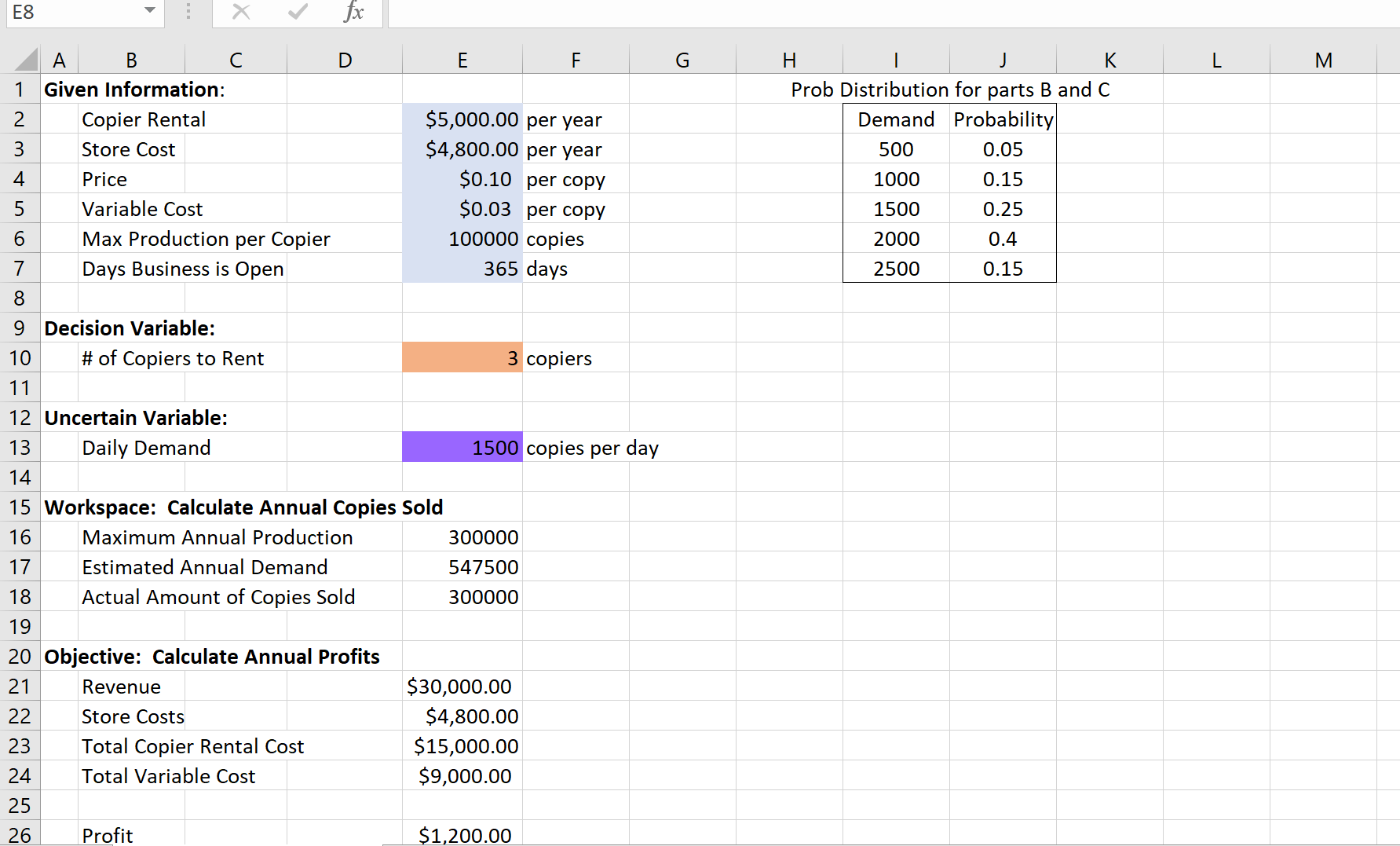
Task: Select column E header
Action: point(462,59)
